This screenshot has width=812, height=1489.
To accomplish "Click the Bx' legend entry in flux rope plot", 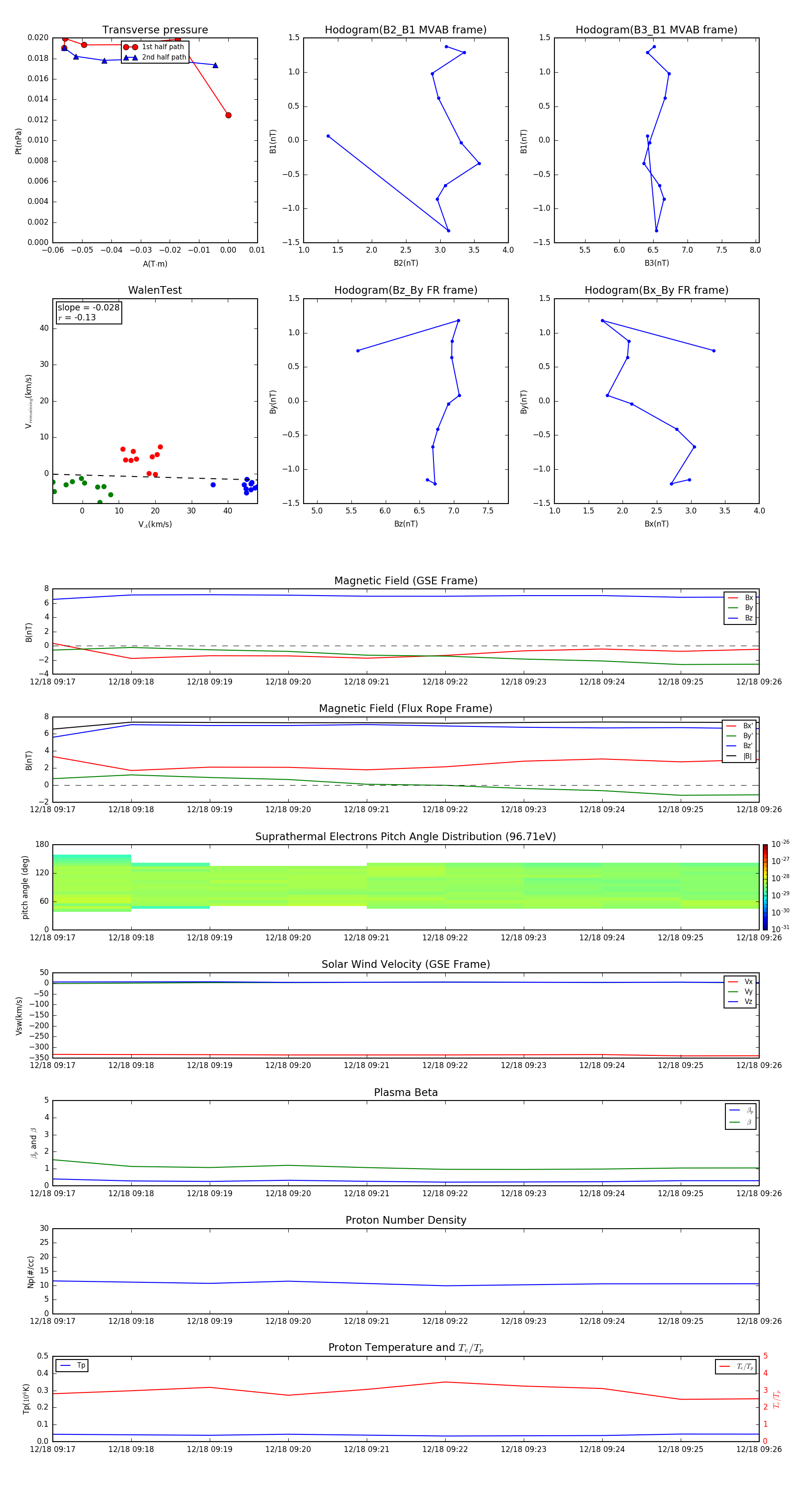I will coord(739,726).
